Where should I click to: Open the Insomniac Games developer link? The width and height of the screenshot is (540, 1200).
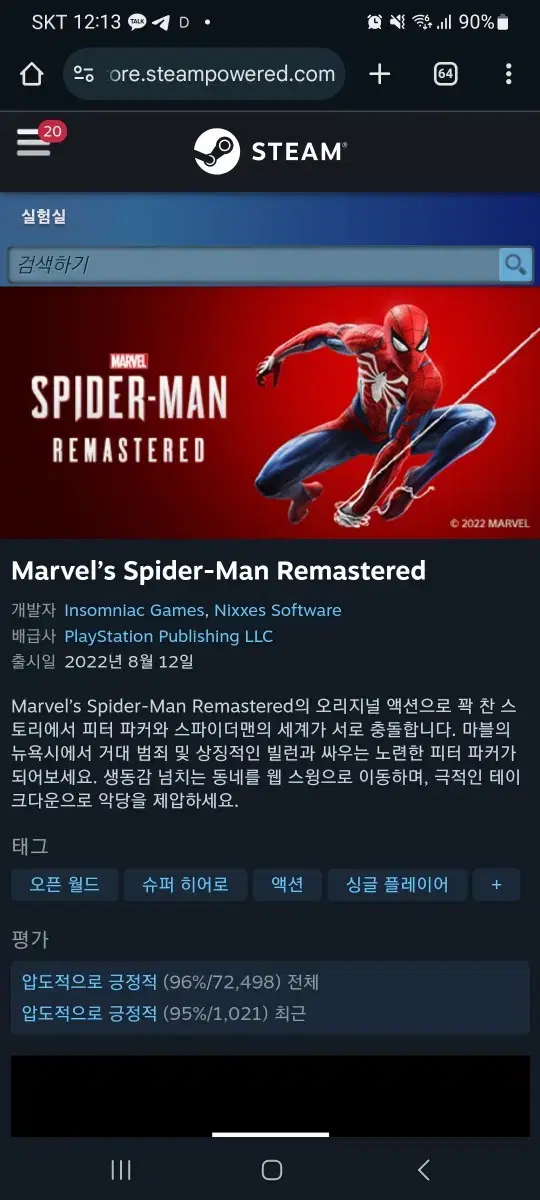coord(135,610)
